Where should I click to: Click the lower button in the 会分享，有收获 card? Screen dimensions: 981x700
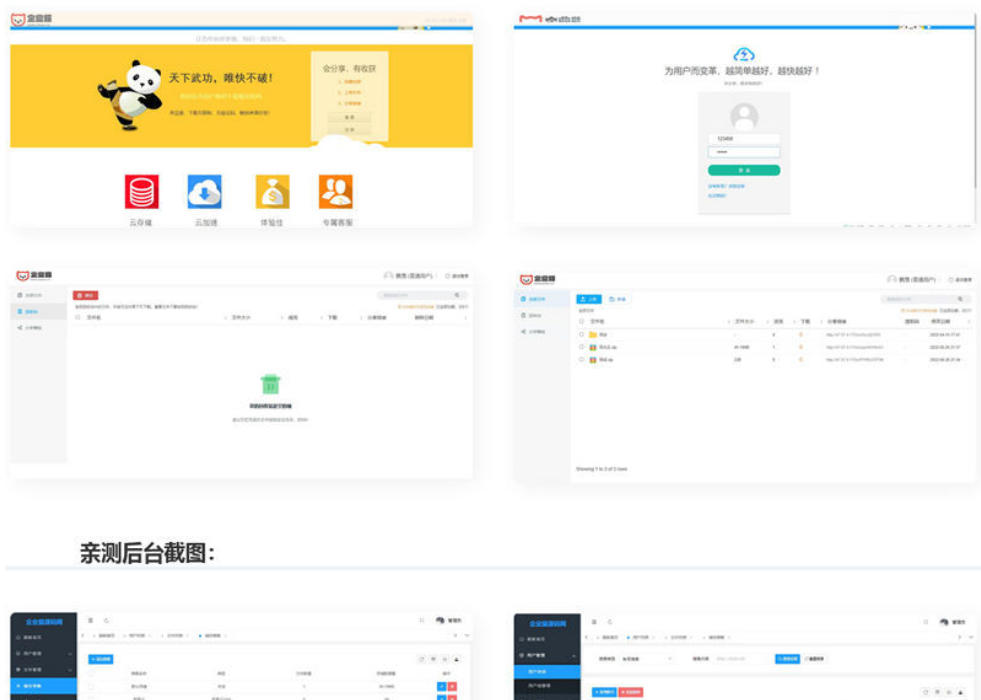click(350, 129)
